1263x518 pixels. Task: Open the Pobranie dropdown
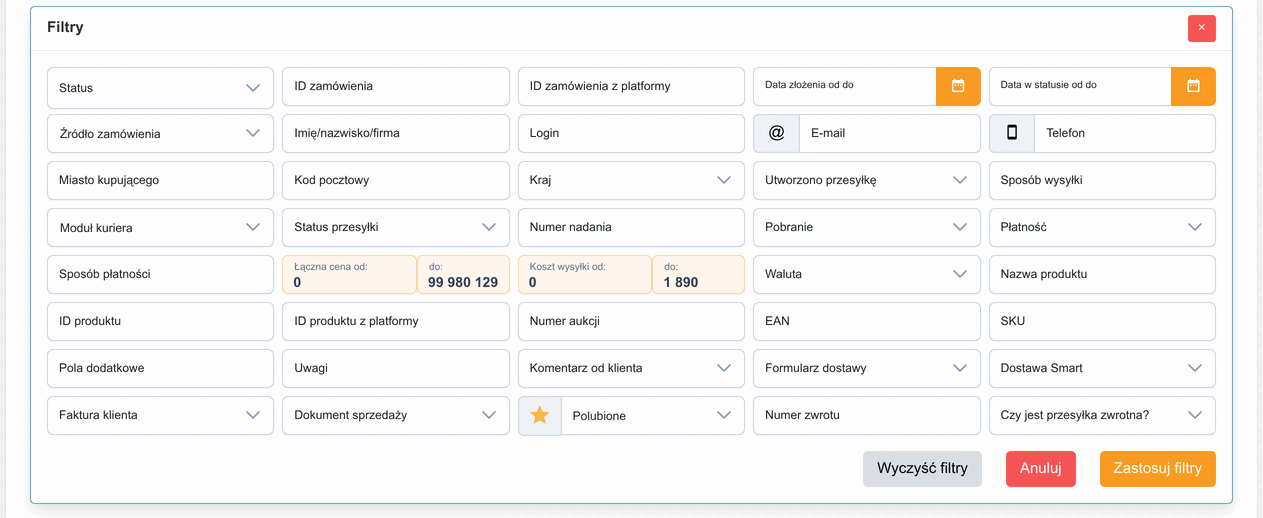tap(866, 227)
